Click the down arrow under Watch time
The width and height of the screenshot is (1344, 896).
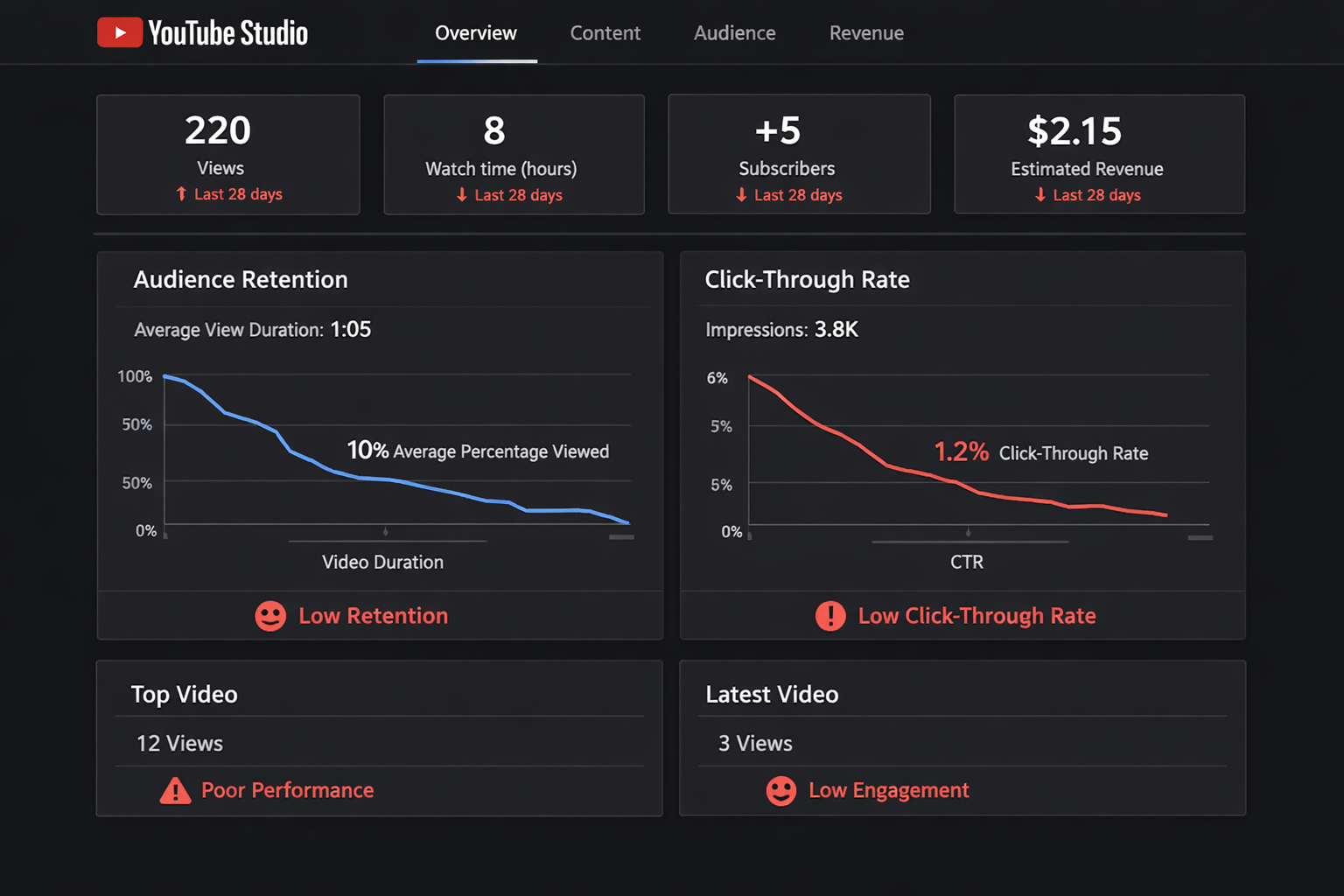tap(462, 195)
